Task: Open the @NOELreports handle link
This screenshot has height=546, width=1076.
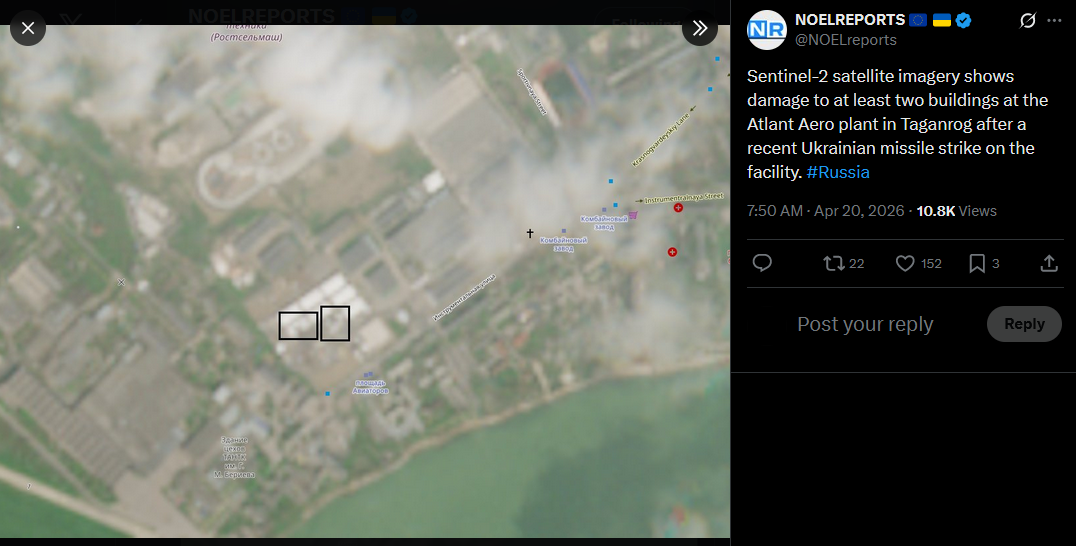Action: [846, 40]
